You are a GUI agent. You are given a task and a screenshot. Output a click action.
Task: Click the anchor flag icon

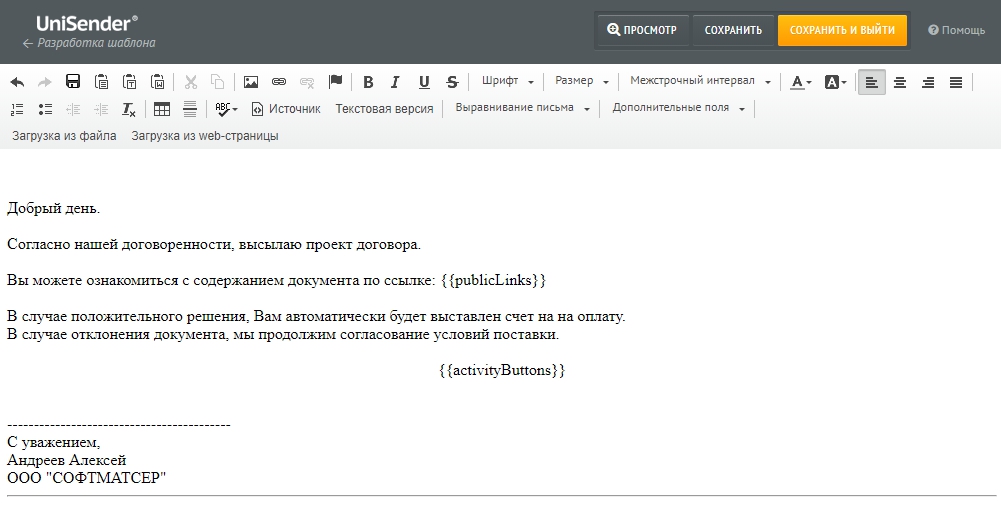point(336,82)
